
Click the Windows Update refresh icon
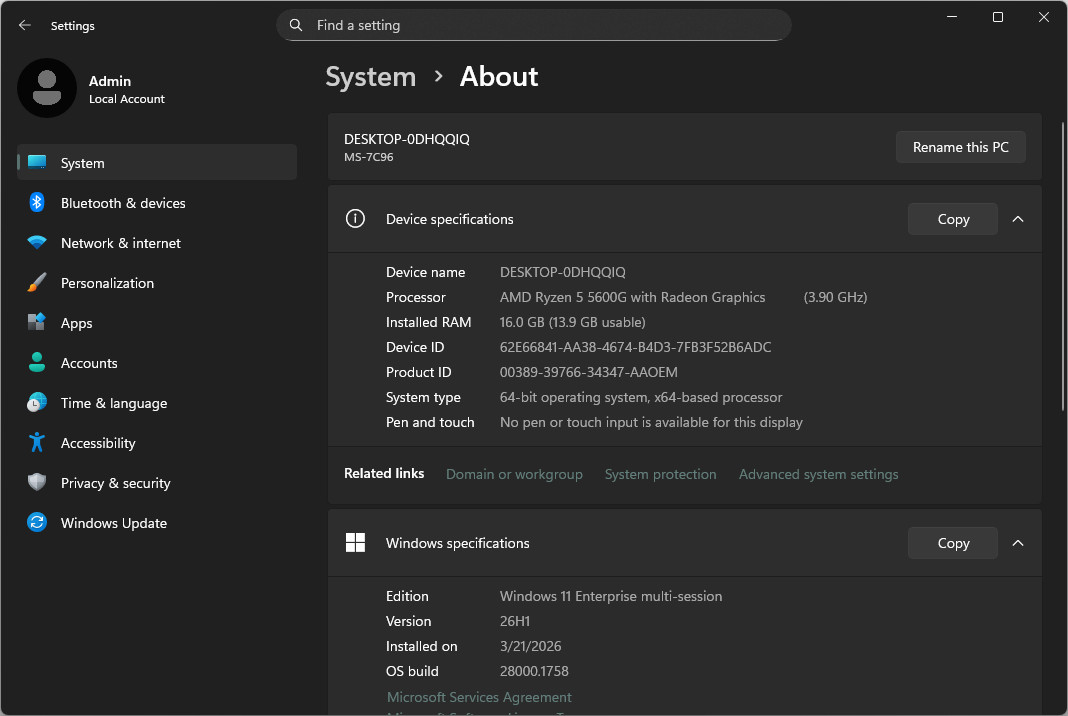37,523
